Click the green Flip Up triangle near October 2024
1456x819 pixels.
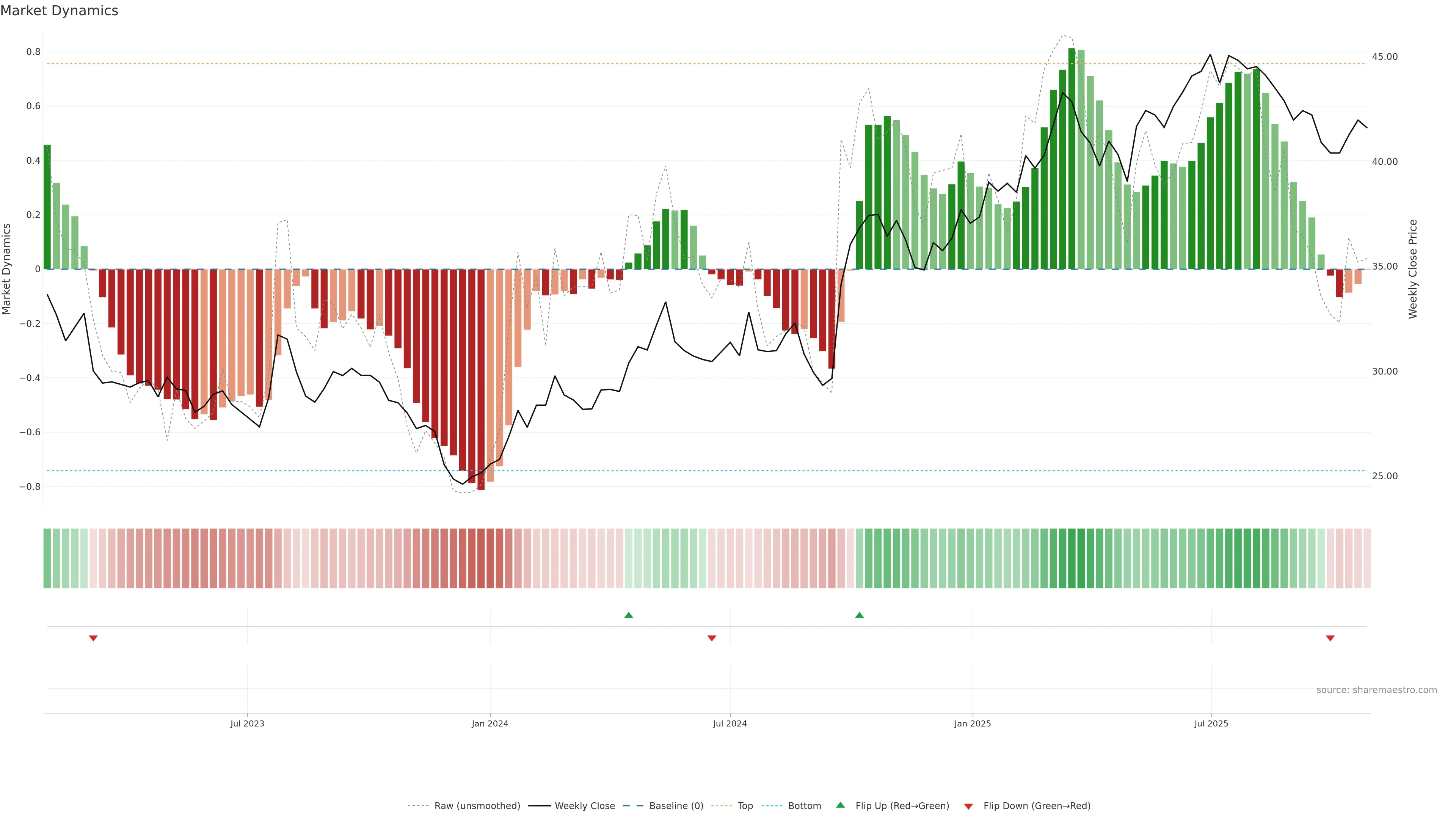859,615
